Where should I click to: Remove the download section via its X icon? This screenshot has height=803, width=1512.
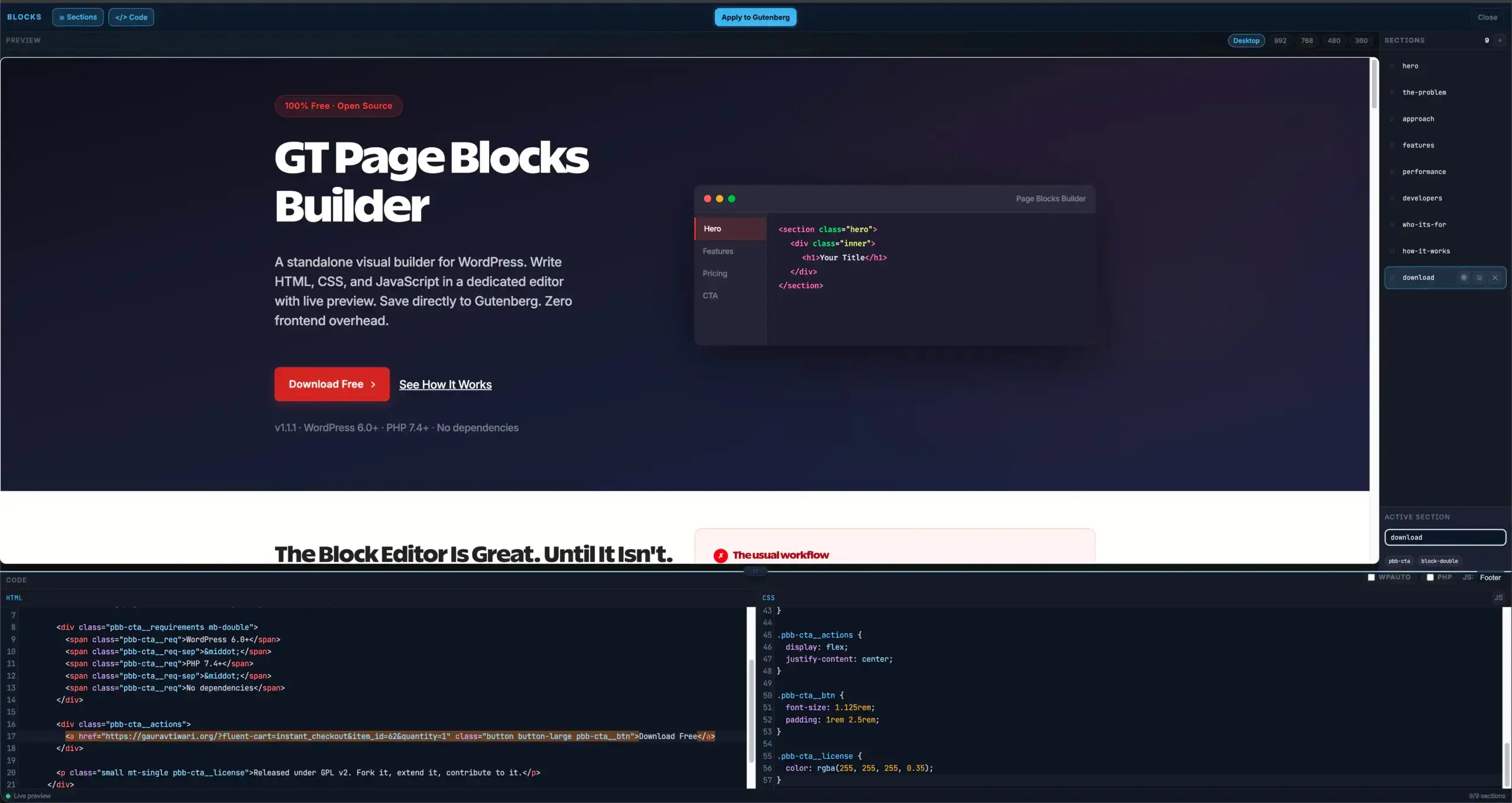coord(1495,278)
